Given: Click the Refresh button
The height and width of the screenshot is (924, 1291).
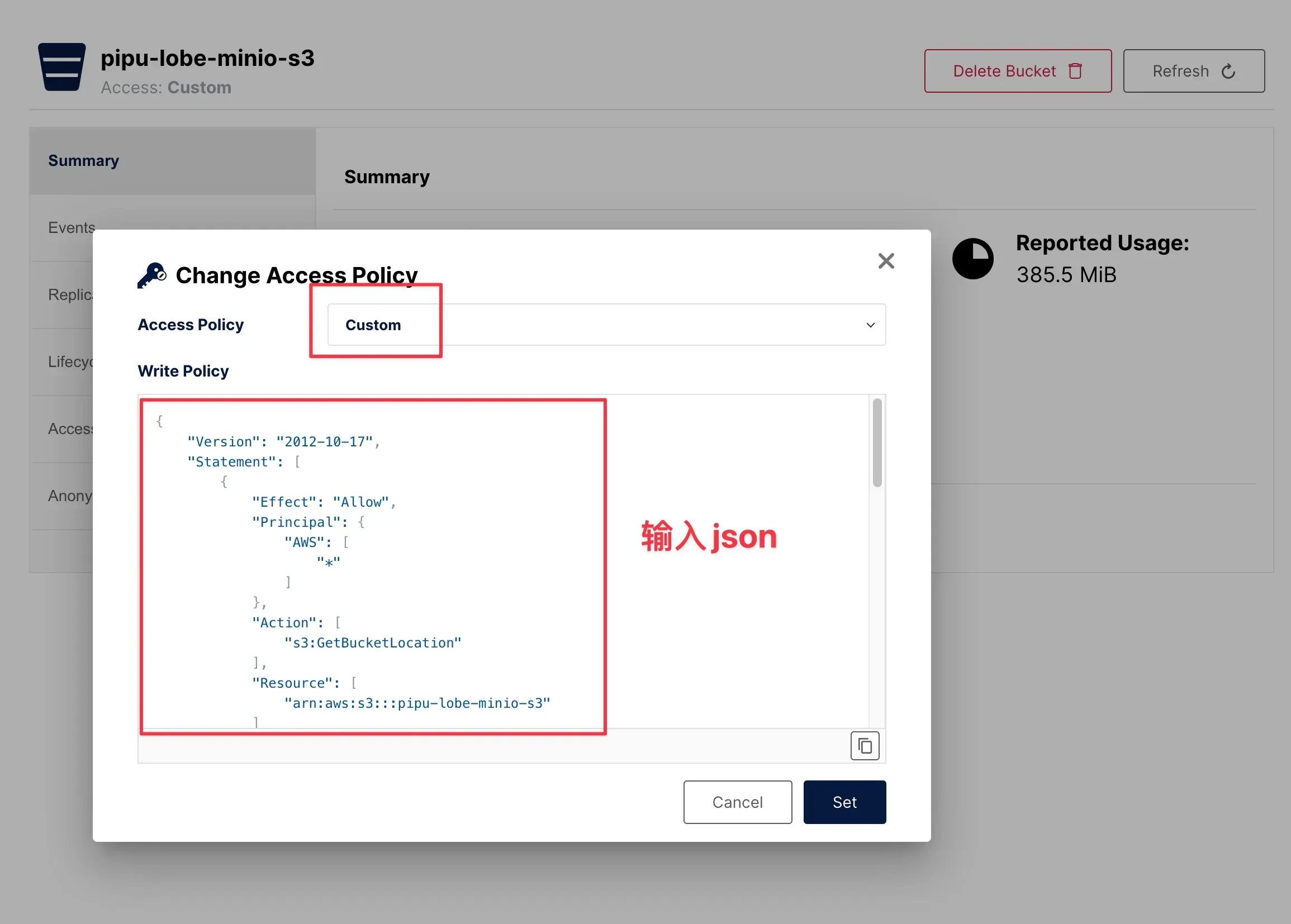Looking at the screenshot, I should (x=1194, y=71).
